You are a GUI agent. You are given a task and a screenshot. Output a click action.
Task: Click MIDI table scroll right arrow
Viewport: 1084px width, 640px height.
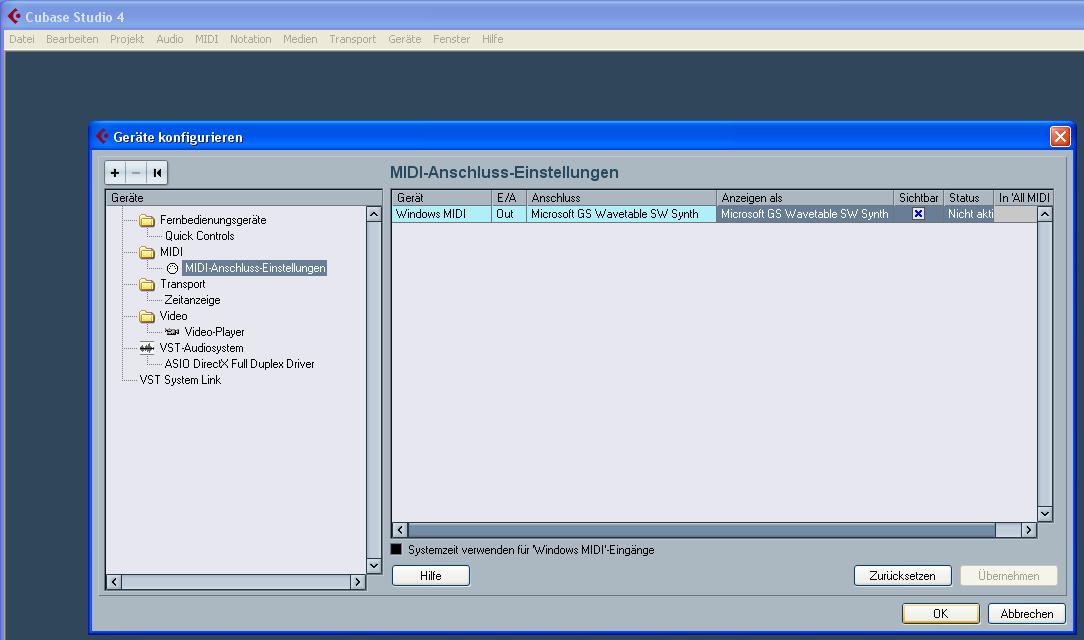1029,530
